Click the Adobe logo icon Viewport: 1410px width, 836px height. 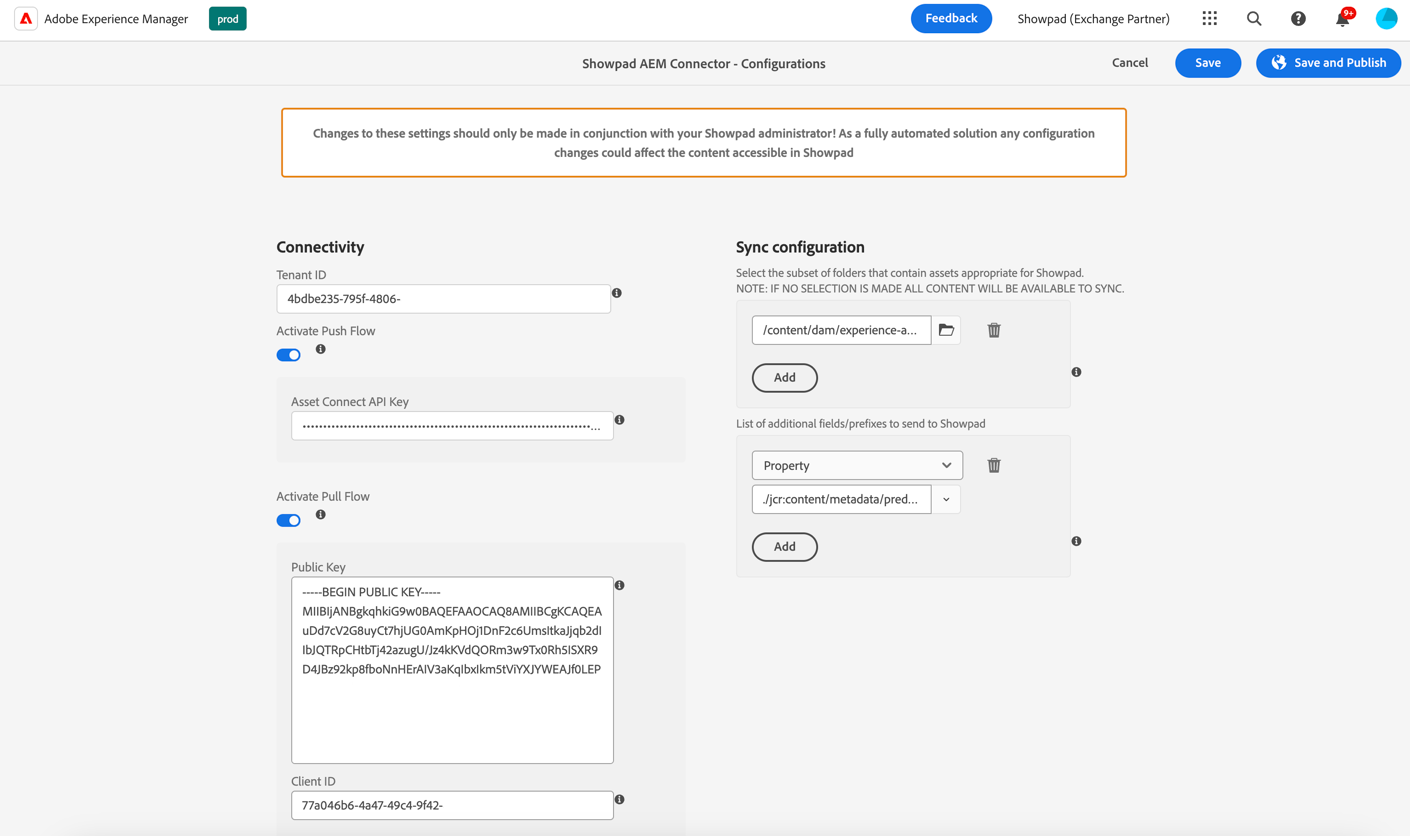pos(26,18)
